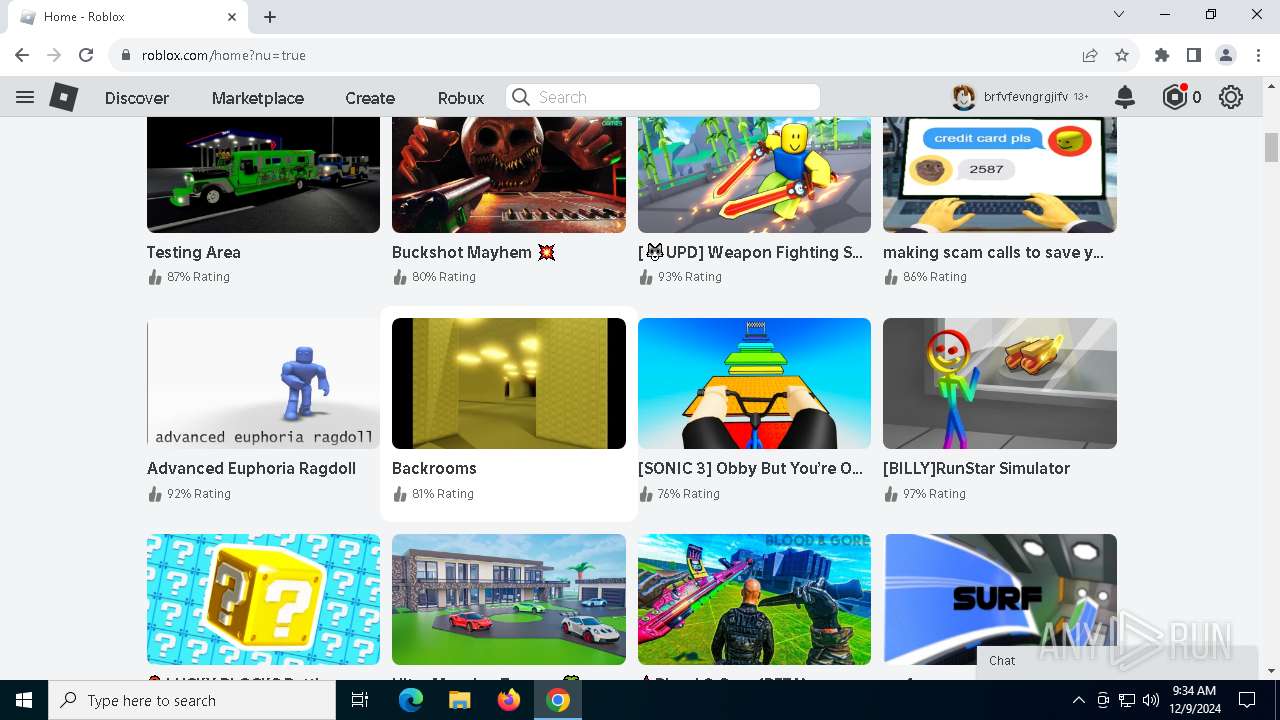
Task: Open the Buckshot Mayhem thumbnail
Action: (x=509, y=175)
